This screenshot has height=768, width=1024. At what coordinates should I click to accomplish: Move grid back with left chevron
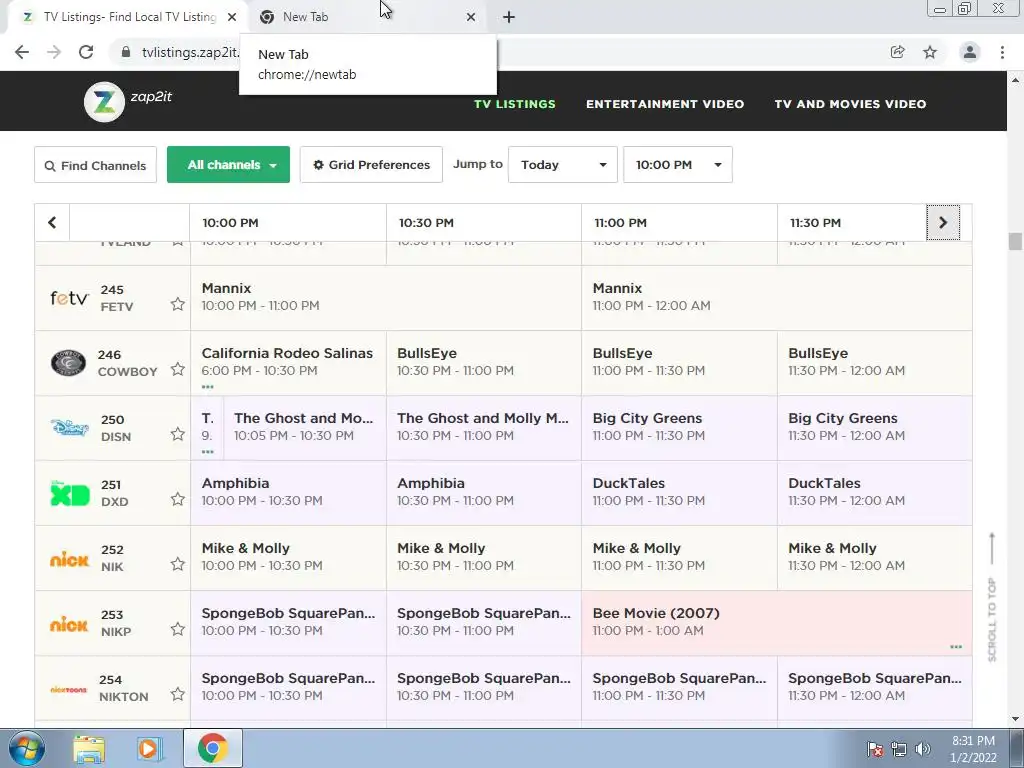pyautogui.click(x=52, y=222)
